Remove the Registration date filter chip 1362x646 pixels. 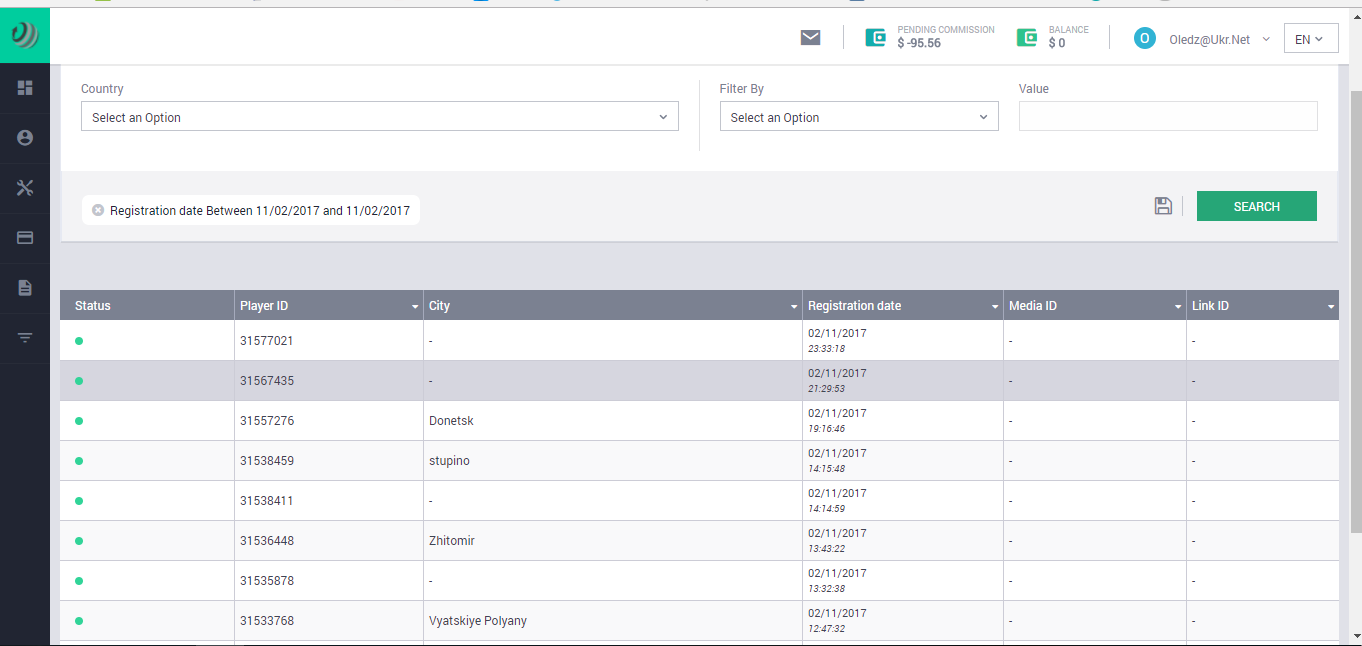click(x=98, y=210)
